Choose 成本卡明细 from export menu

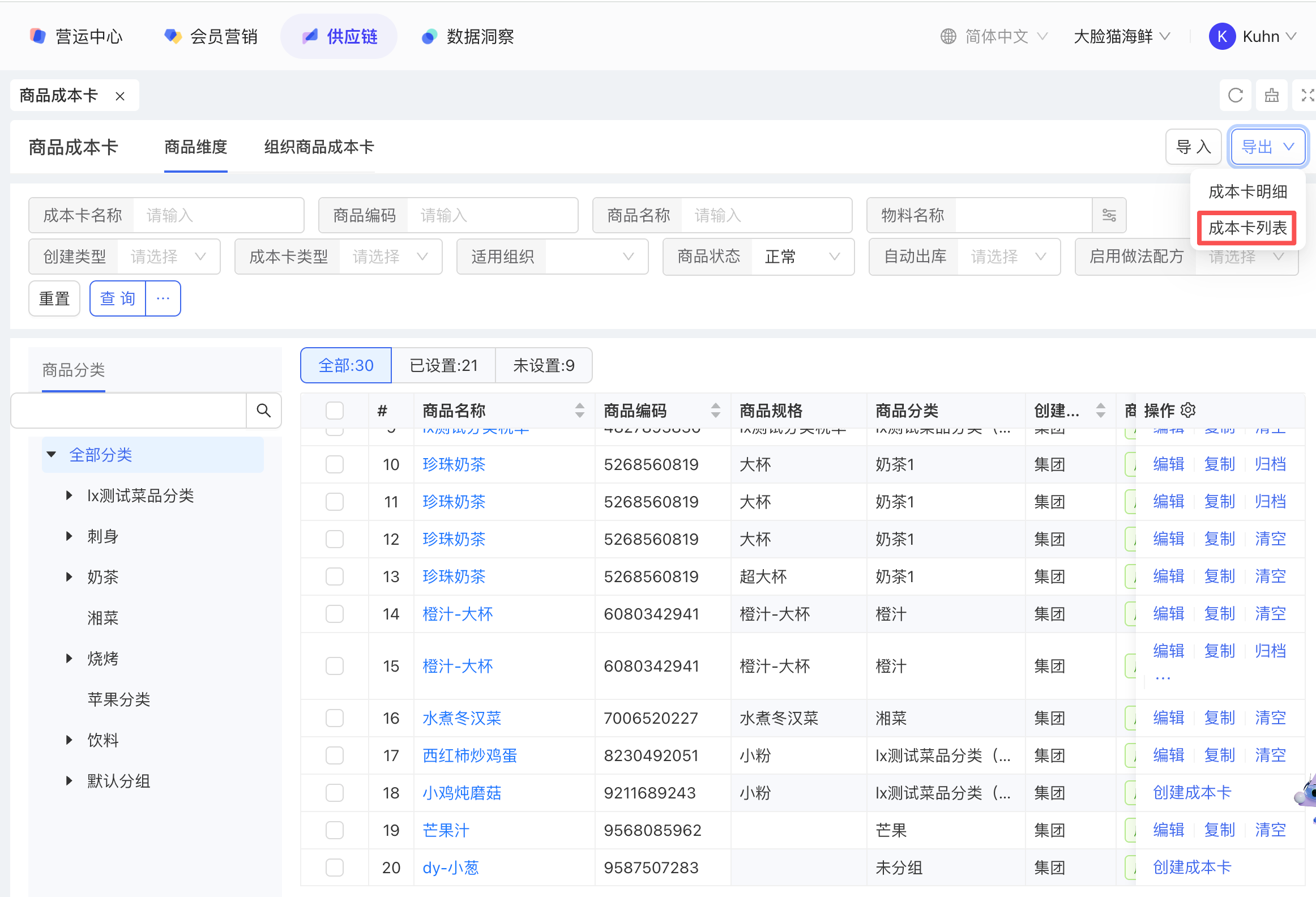1247,191
